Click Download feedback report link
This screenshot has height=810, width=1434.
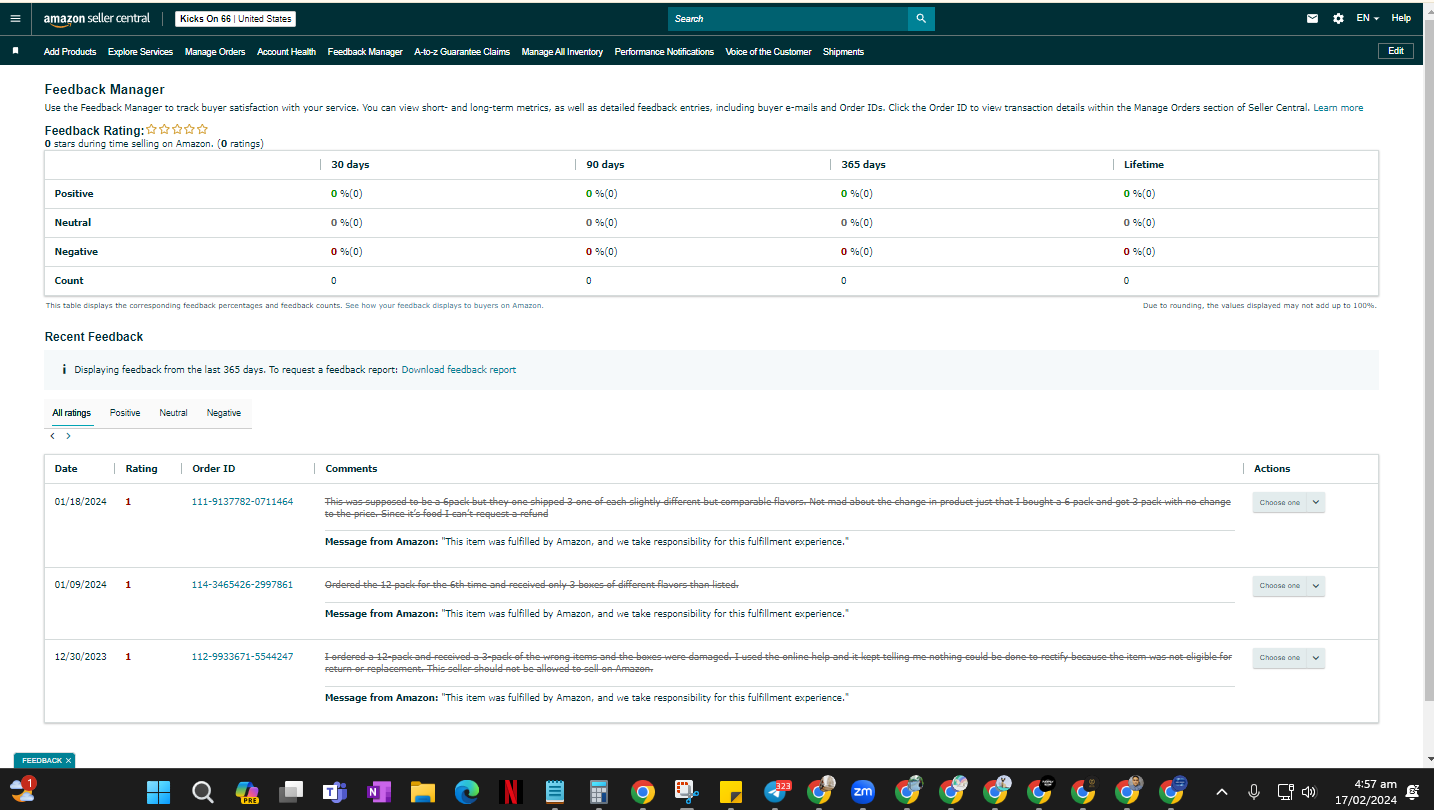459,370
